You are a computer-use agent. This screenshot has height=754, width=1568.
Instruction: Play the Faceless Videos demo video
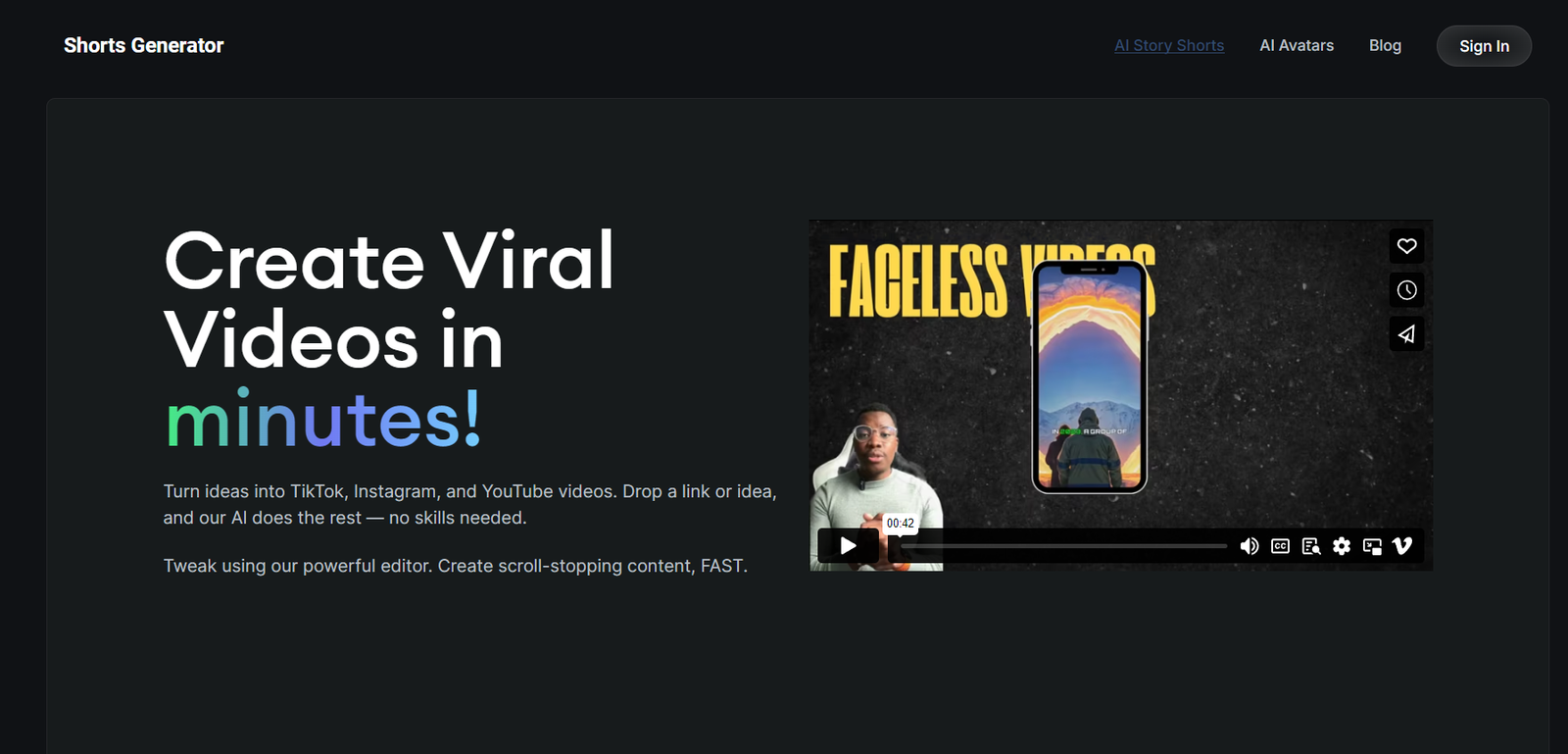tap(849, 546)
